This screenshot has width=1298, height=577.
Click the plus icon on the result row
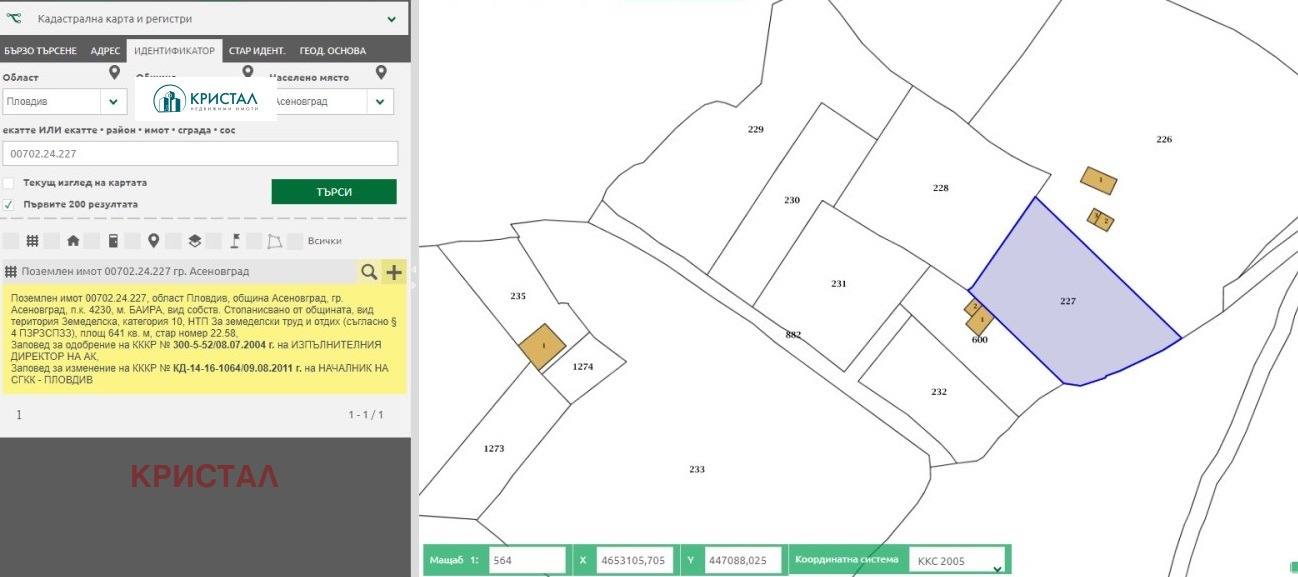coord(394,271)
